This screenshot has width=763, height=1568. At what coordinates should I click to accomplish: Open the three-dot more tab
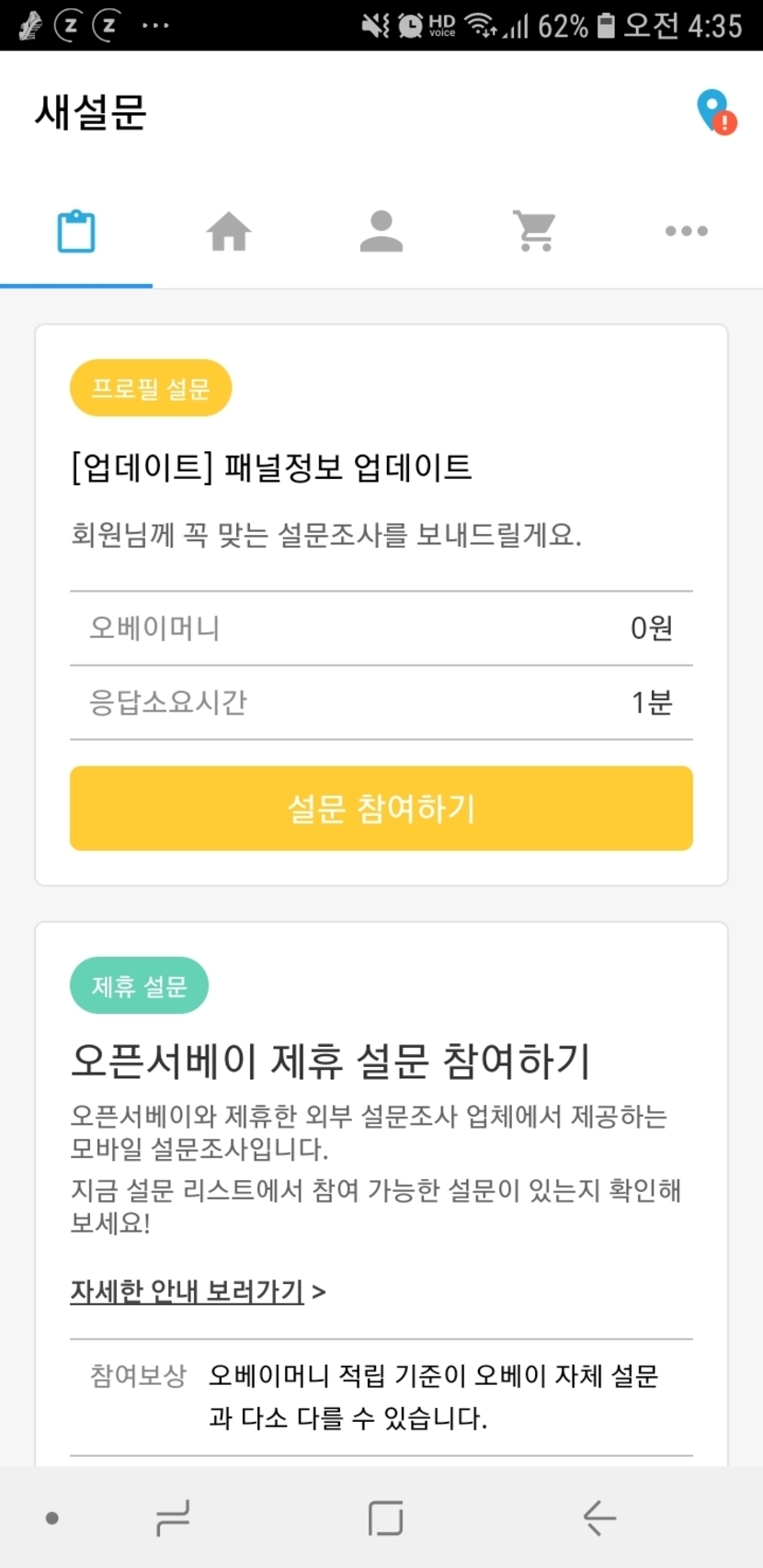687,231
